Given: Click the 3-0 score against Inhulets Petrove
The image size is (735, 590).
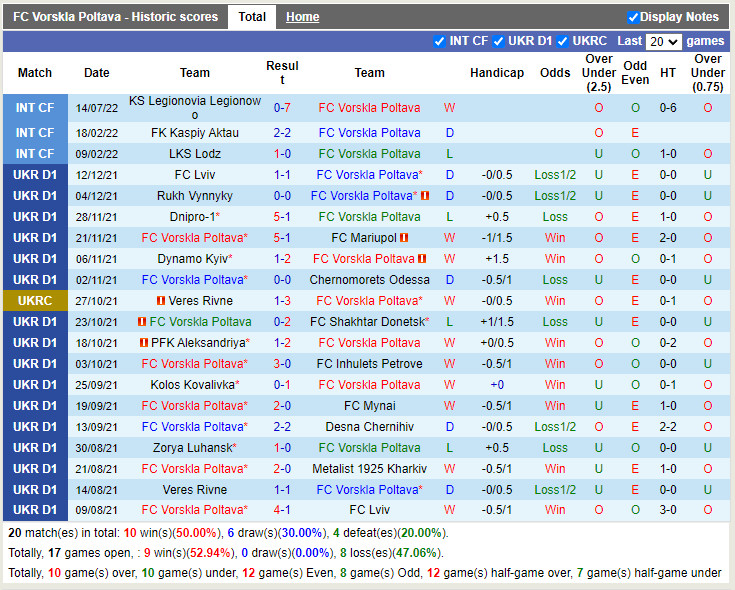Looking at the screenshot, I should pos(282,364).
